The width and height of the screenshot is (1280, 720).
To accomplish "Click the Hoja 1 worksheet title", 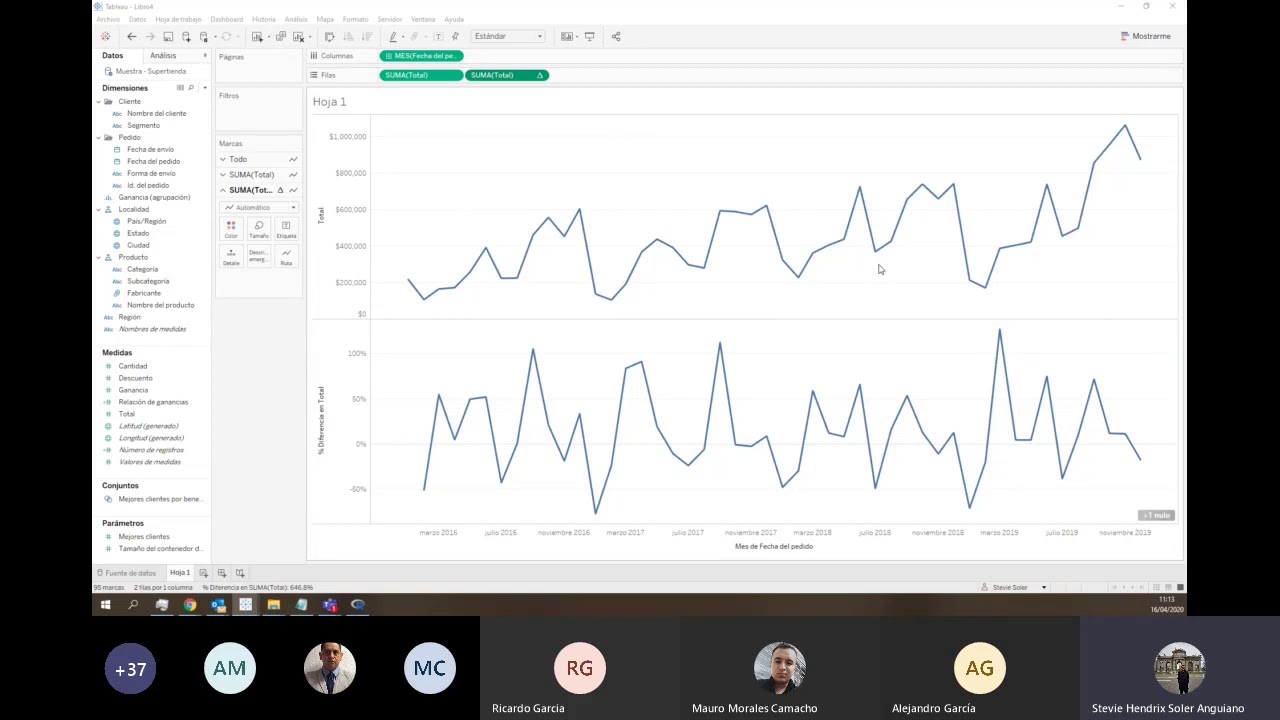I will pyautogui.click(x=329, y=102).
